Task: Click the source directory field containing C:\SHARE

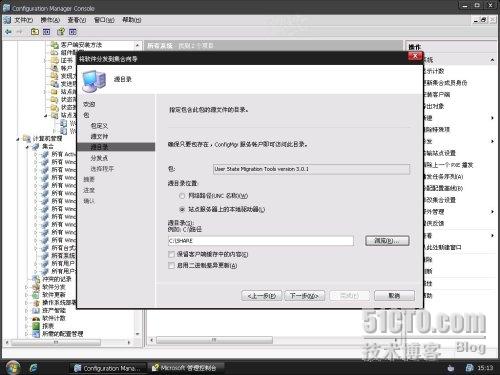Action: click(x=261, y=241)
